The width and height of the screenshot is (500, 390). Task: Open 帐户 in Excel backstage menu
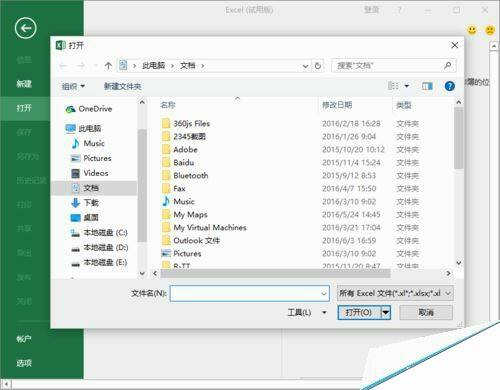point(24,339)
